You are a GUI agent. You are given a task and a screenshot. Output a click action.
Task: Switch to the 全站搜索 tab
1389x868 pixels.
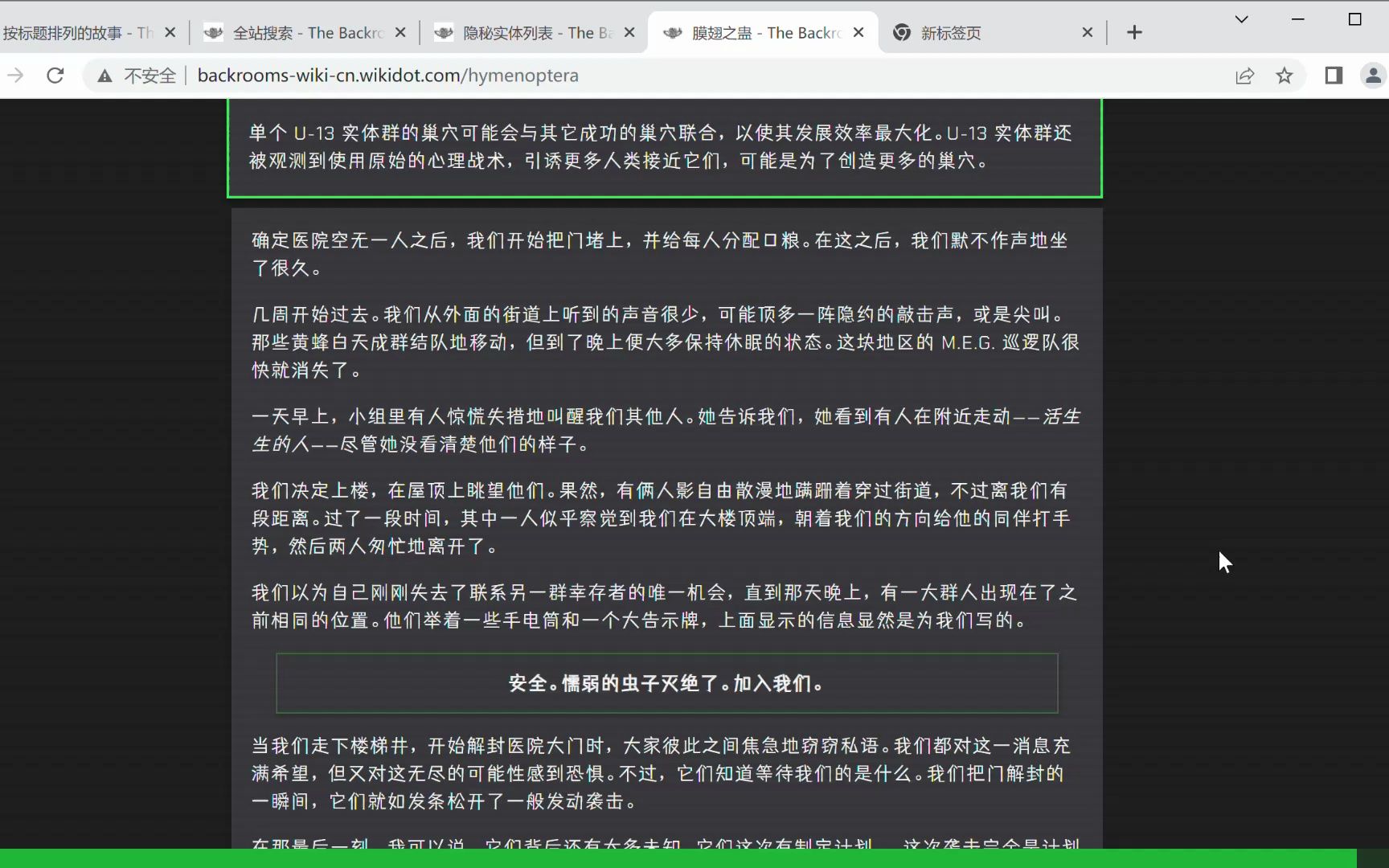tap(305, 33)
